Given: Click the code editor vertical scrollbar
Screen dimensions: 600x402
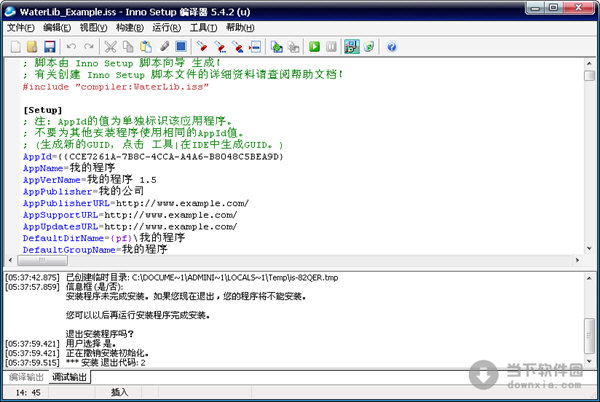Looking at the screenshot, I should click(x=589, y=160).
